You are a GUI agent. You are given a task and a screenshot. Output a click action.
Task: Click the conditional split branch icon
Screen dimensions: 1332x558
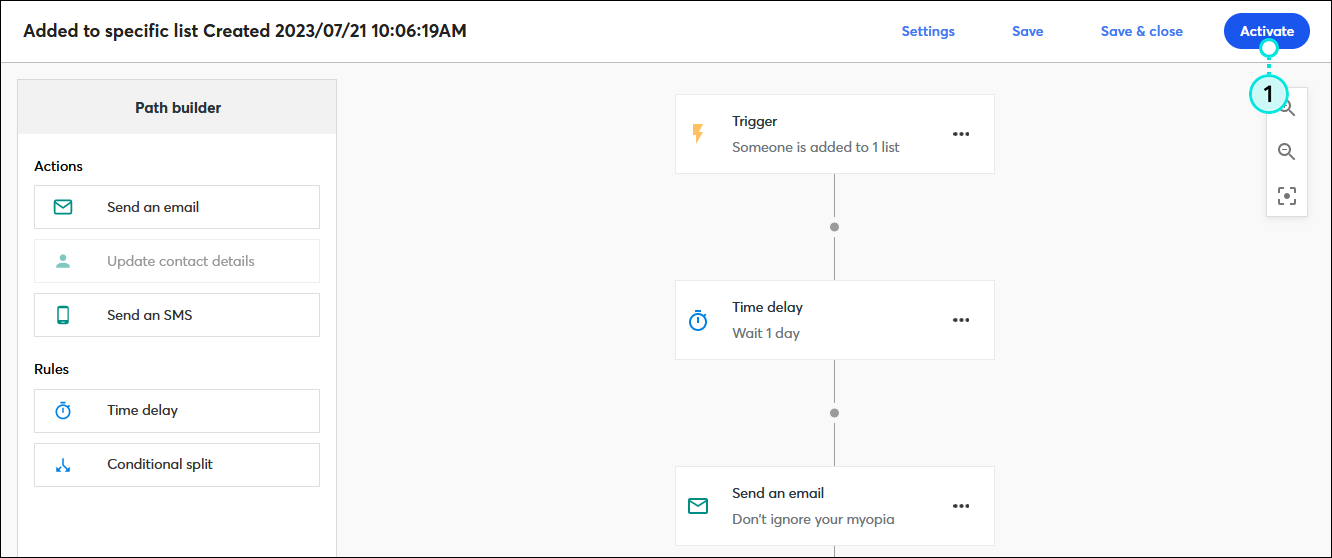[63, 465]
